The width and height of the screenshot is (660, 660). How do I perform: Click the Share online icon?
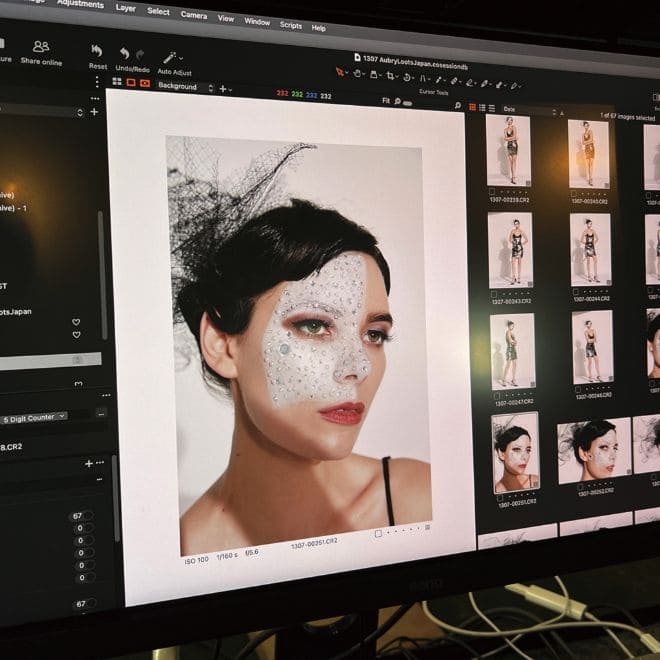pos(41,46)
